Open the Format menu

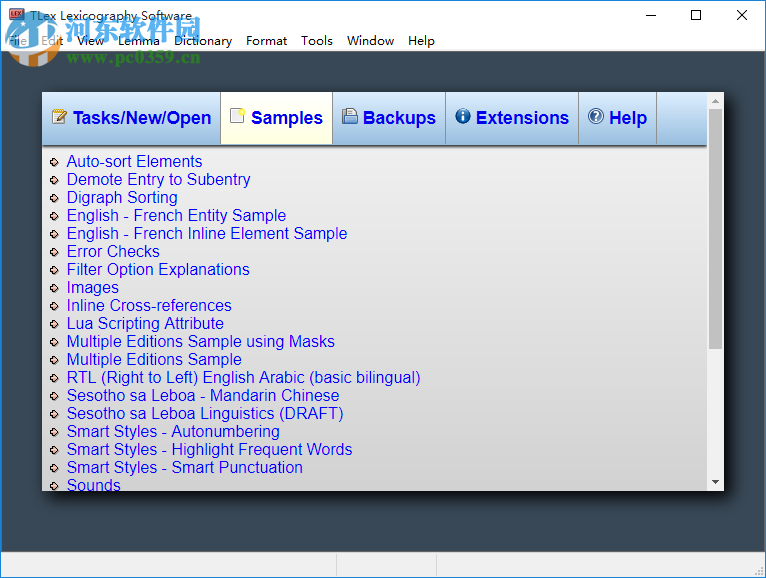(x=266, y=41)
